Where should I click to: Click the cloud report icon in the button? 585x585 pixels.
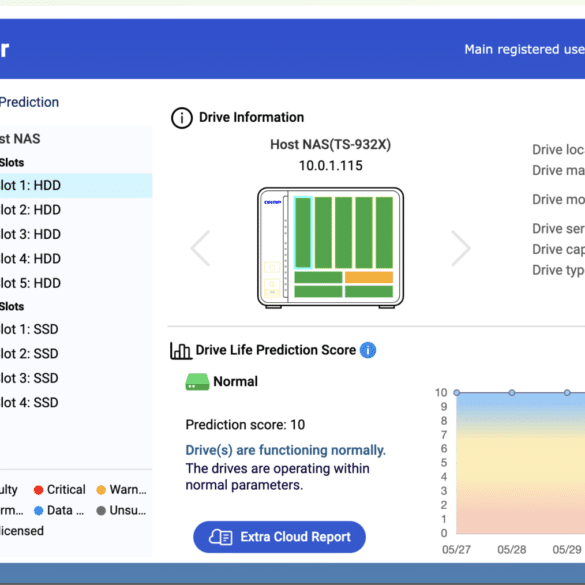[220, 537]
